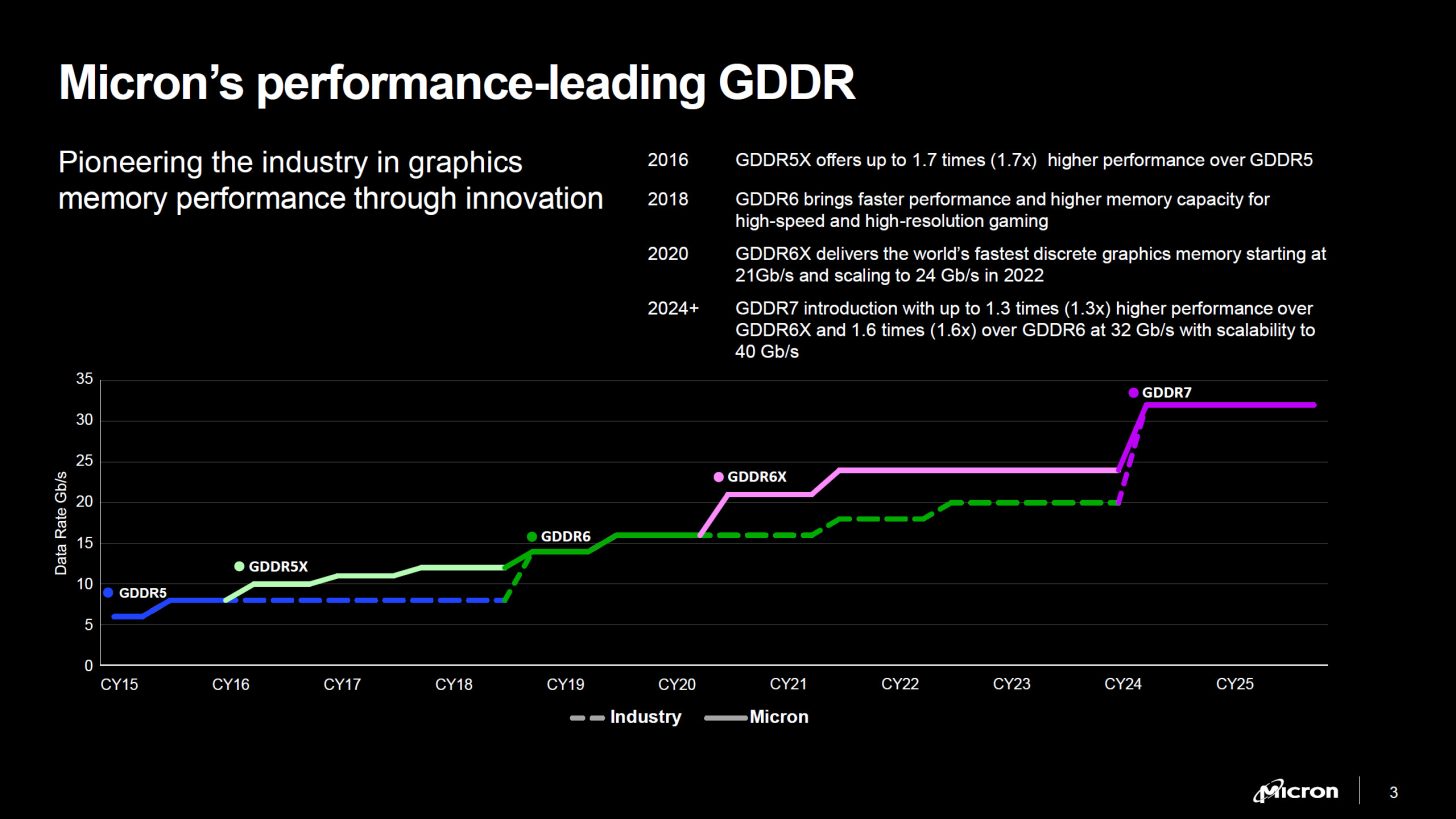
Task: Click the y-axis value 0
Action: click(x=88, y=665)
